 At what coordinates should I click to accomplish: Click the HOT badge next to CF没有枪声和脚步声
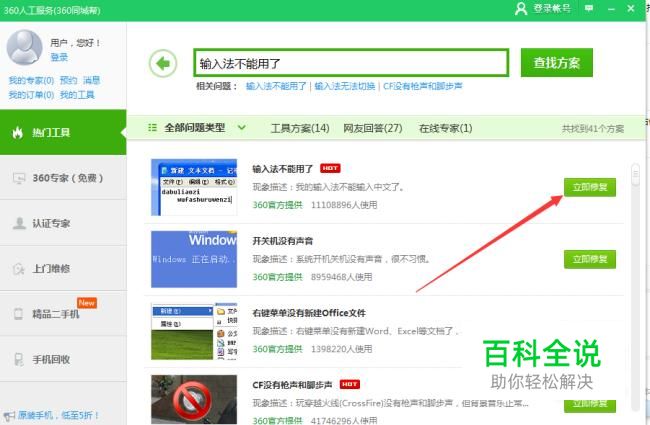[x=349, y=384]
